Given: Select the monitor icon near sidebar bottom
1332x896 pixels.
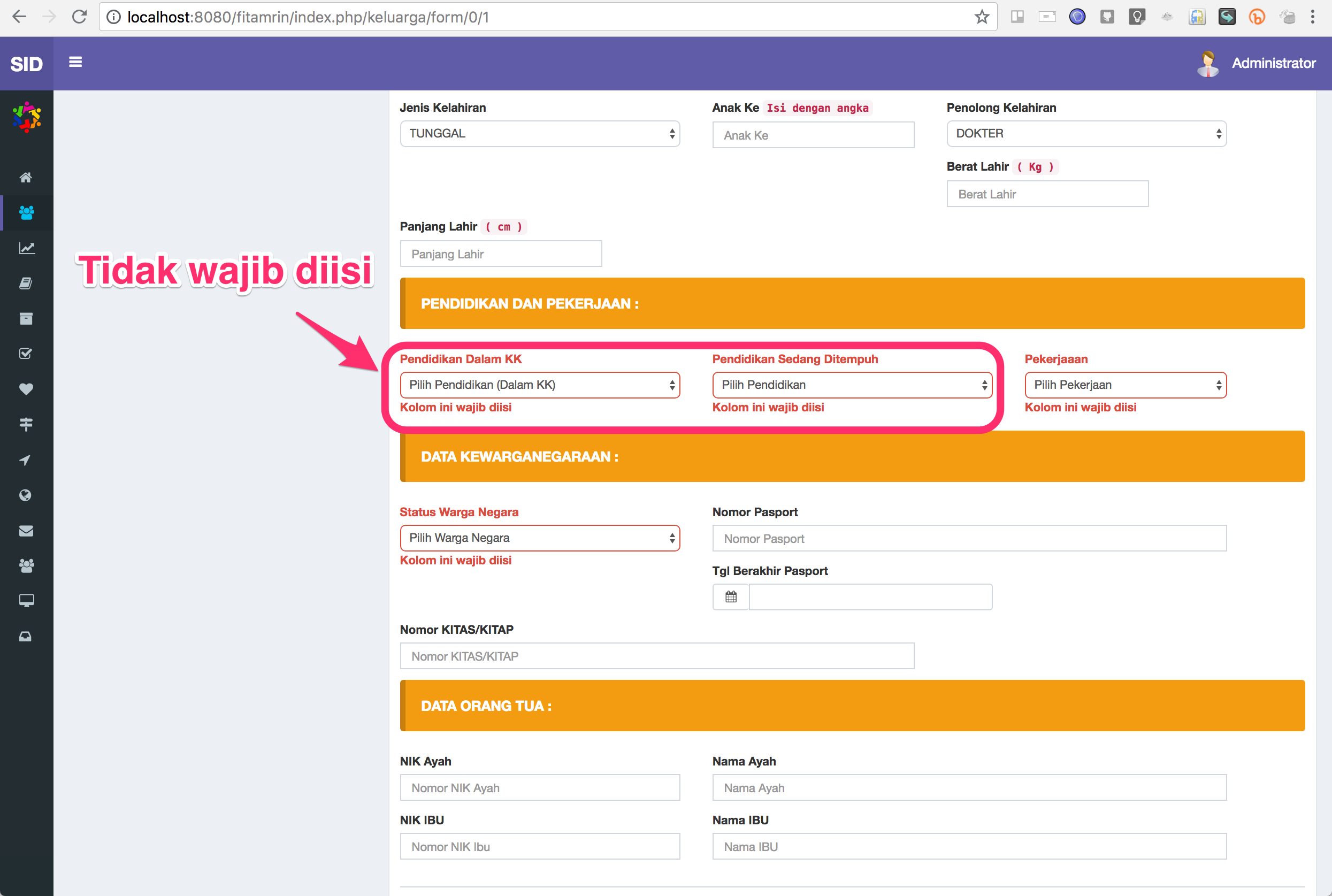Looking at the screenshot, I should tap(26, 600).
